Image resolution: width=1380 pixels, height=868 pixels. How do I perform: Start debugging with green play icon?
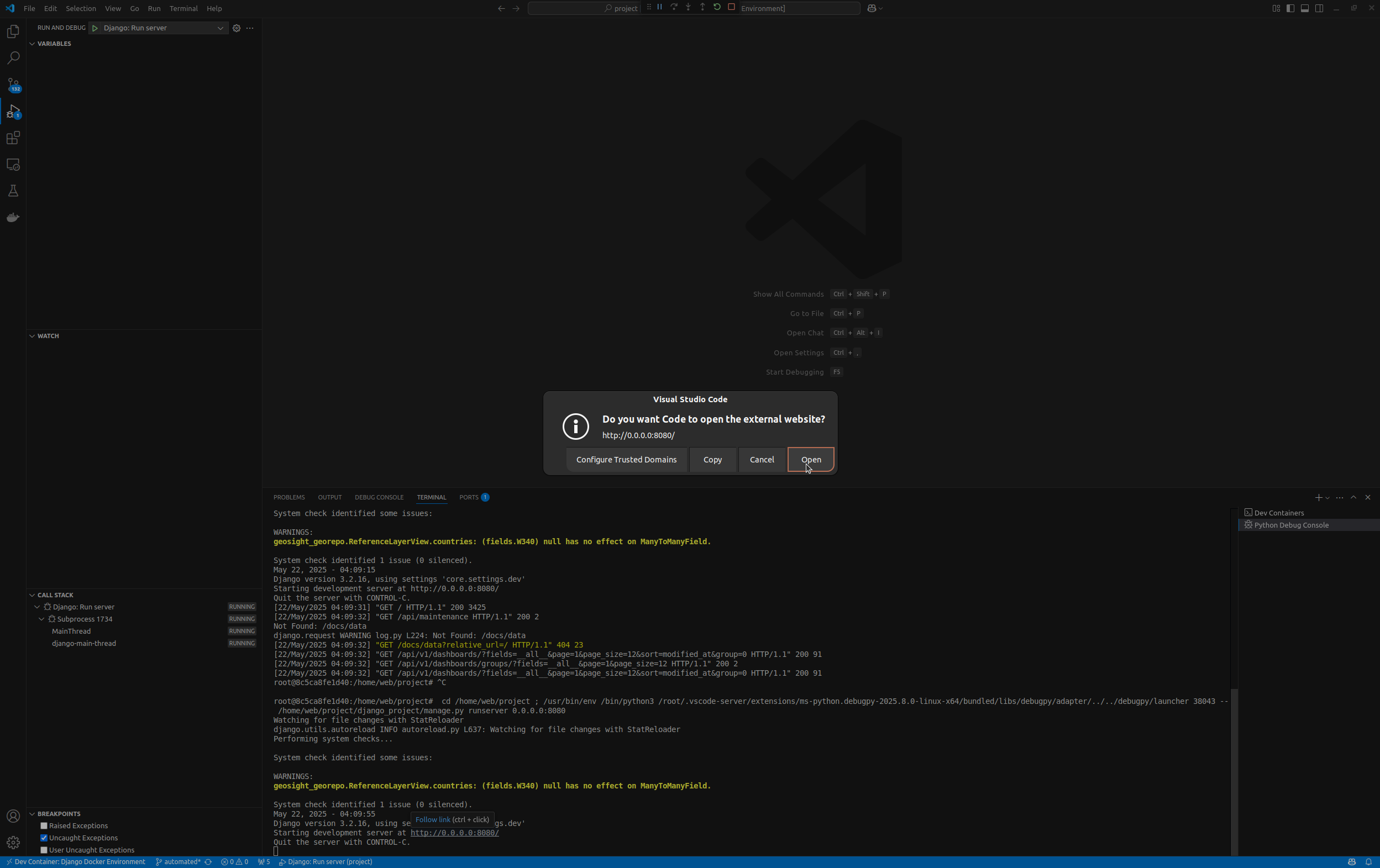(x=95, y=28)
